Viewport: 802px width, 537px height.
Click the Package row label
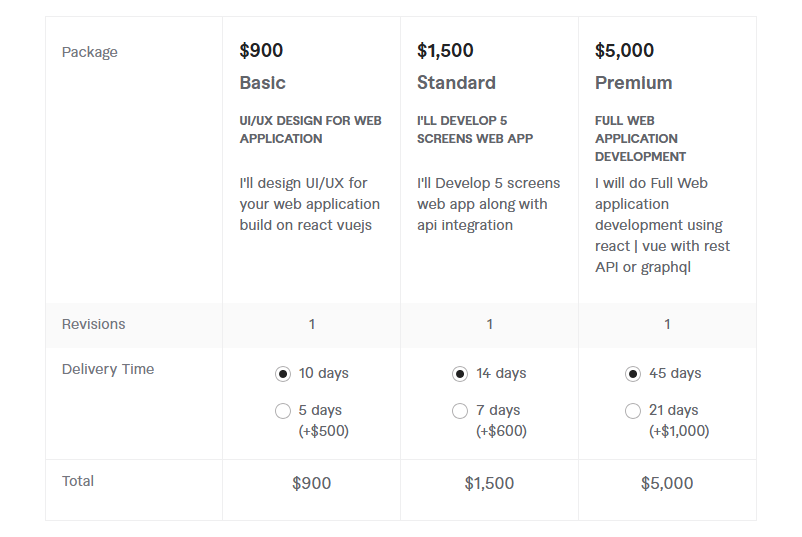[90, 52]
